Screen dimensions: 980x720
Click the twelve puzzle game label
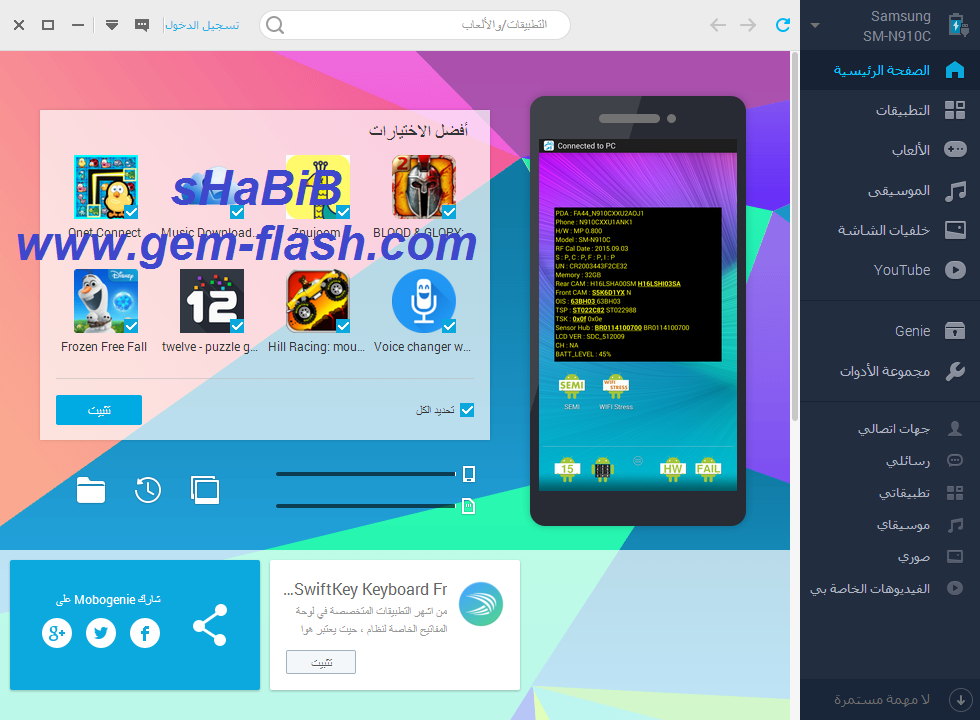(210, 347)
